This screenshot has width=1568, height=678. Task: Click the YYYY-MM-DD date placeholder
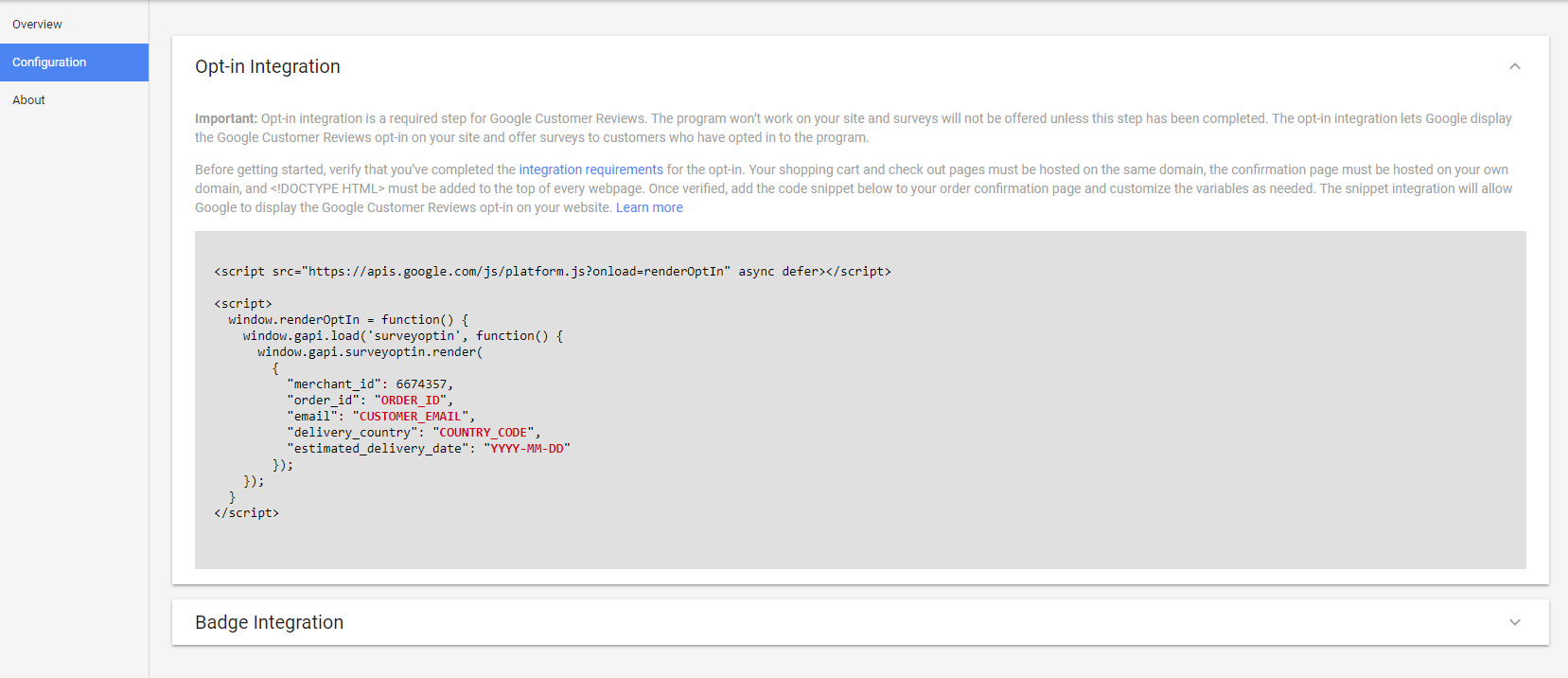[527, 449]
